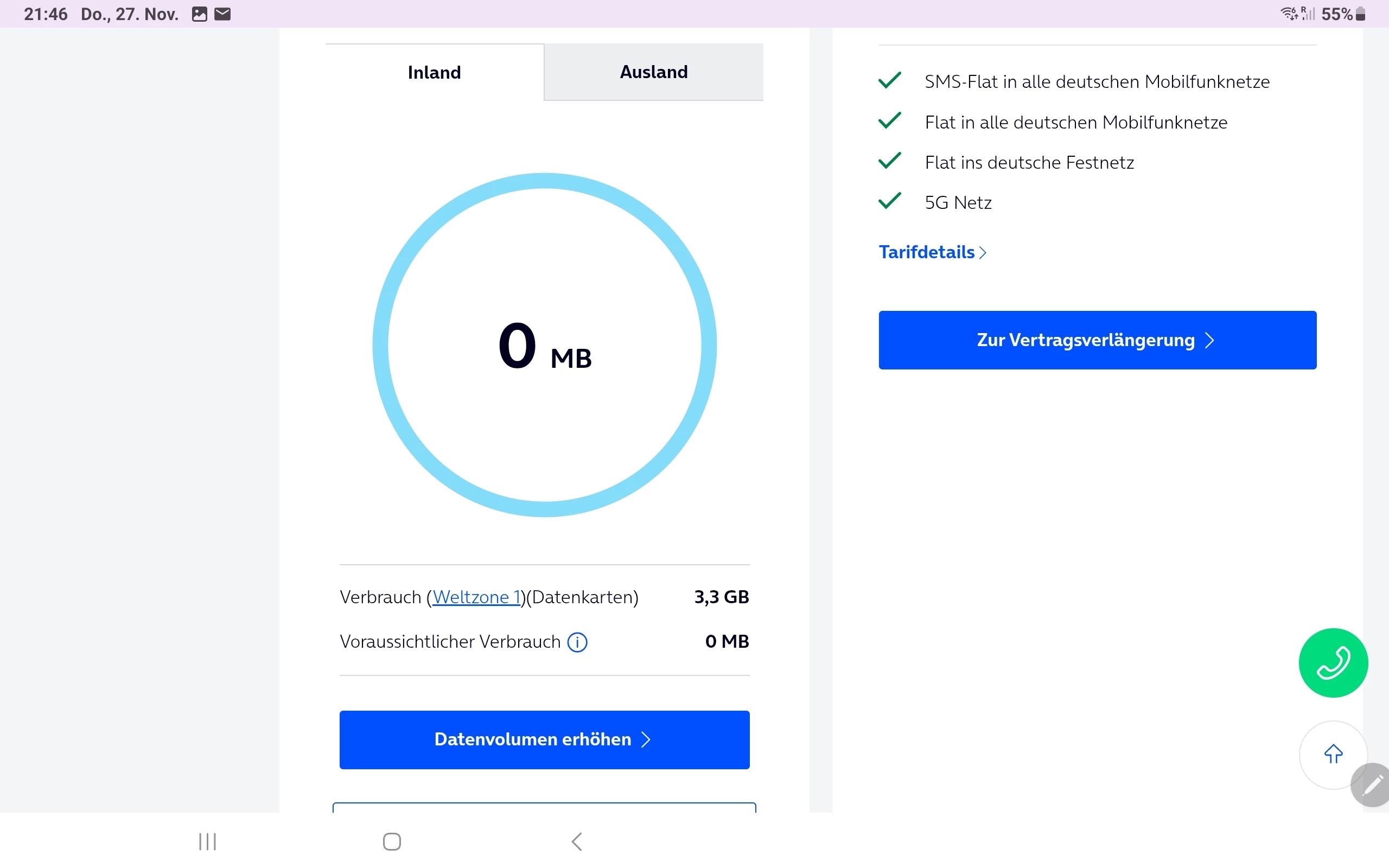Tap chevron on Datenvolumen erhöhen button
Screen dimensions: 1389x868
[646, 739]
